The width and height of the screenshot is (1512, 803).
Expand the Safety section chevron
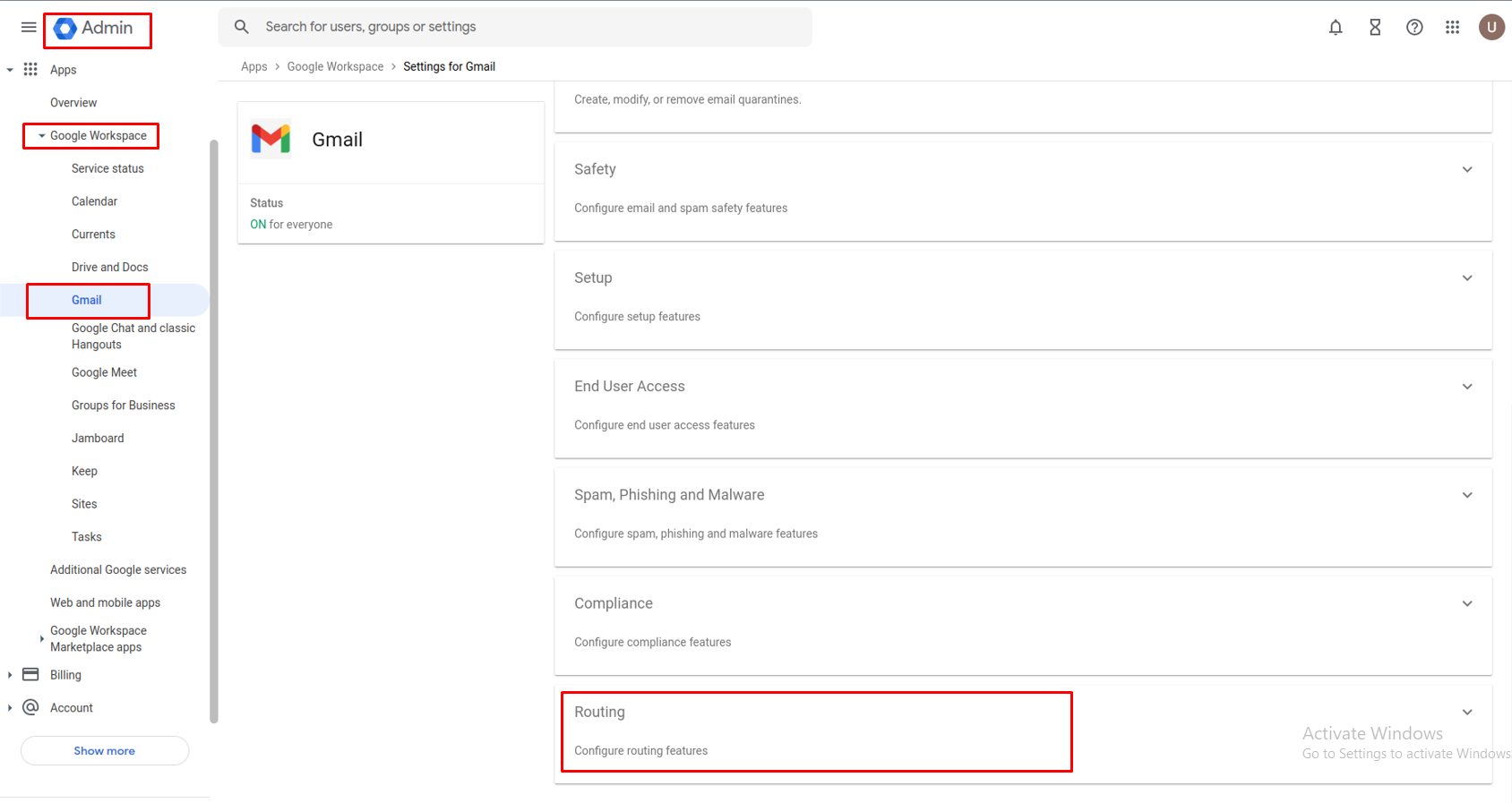(1466, 169)
